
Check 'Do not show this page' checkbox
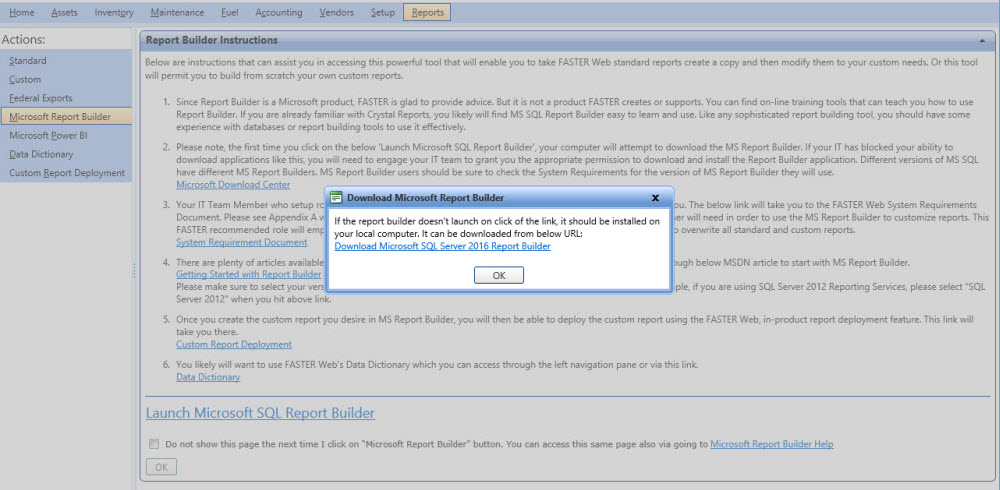tap(154, 443)
